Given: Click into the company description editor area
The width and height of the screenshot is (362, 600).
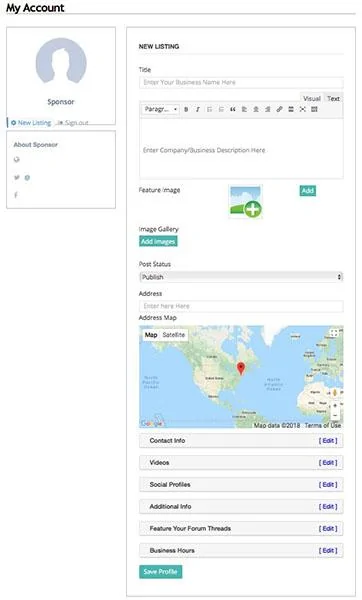Looking at the screenshot, I should coord(241,148).
